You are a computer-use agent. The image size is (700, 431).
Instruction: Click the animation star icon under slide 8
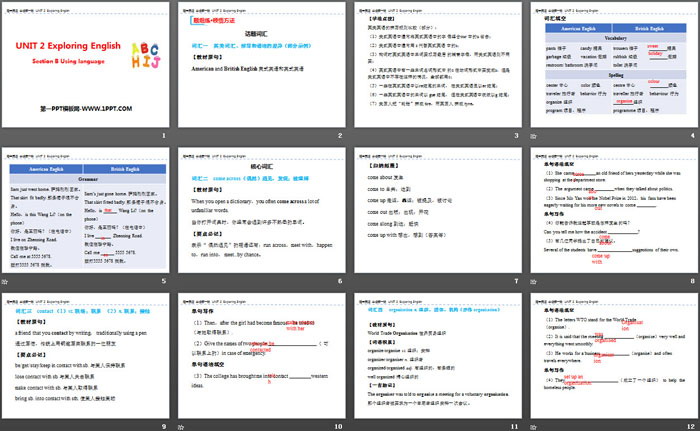click(x=533, y=282)
